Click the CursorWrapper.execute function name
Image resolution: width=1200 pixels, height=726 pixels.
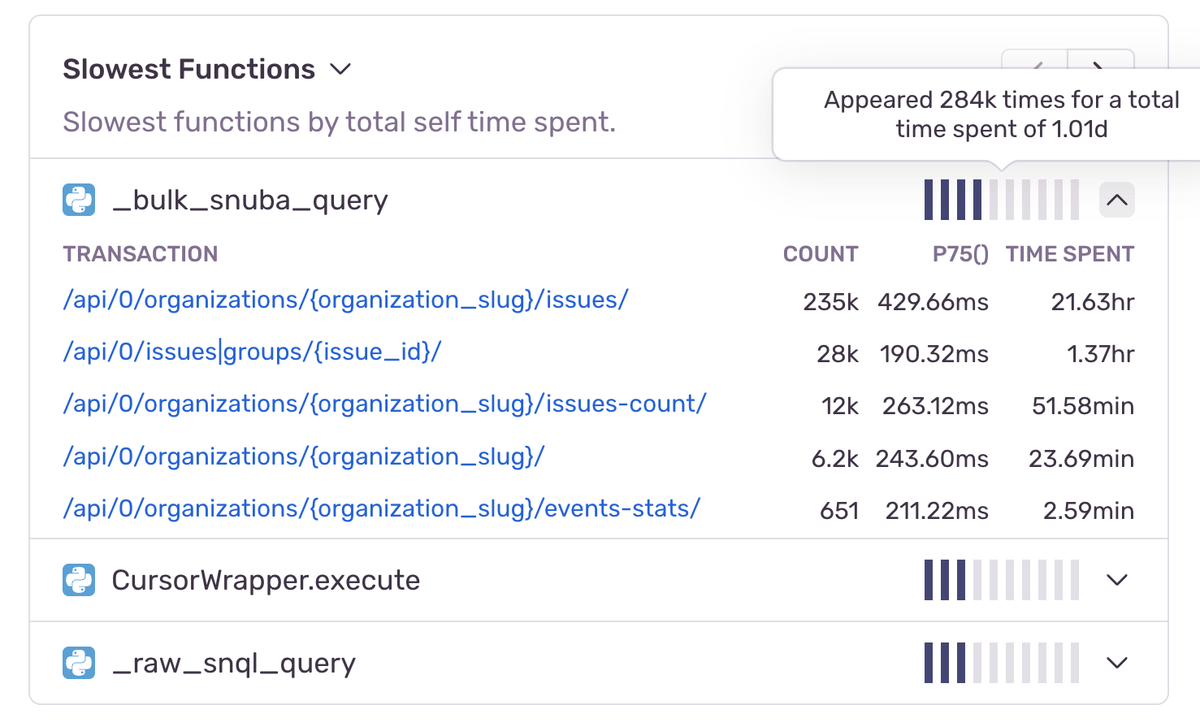coord(265,580)
